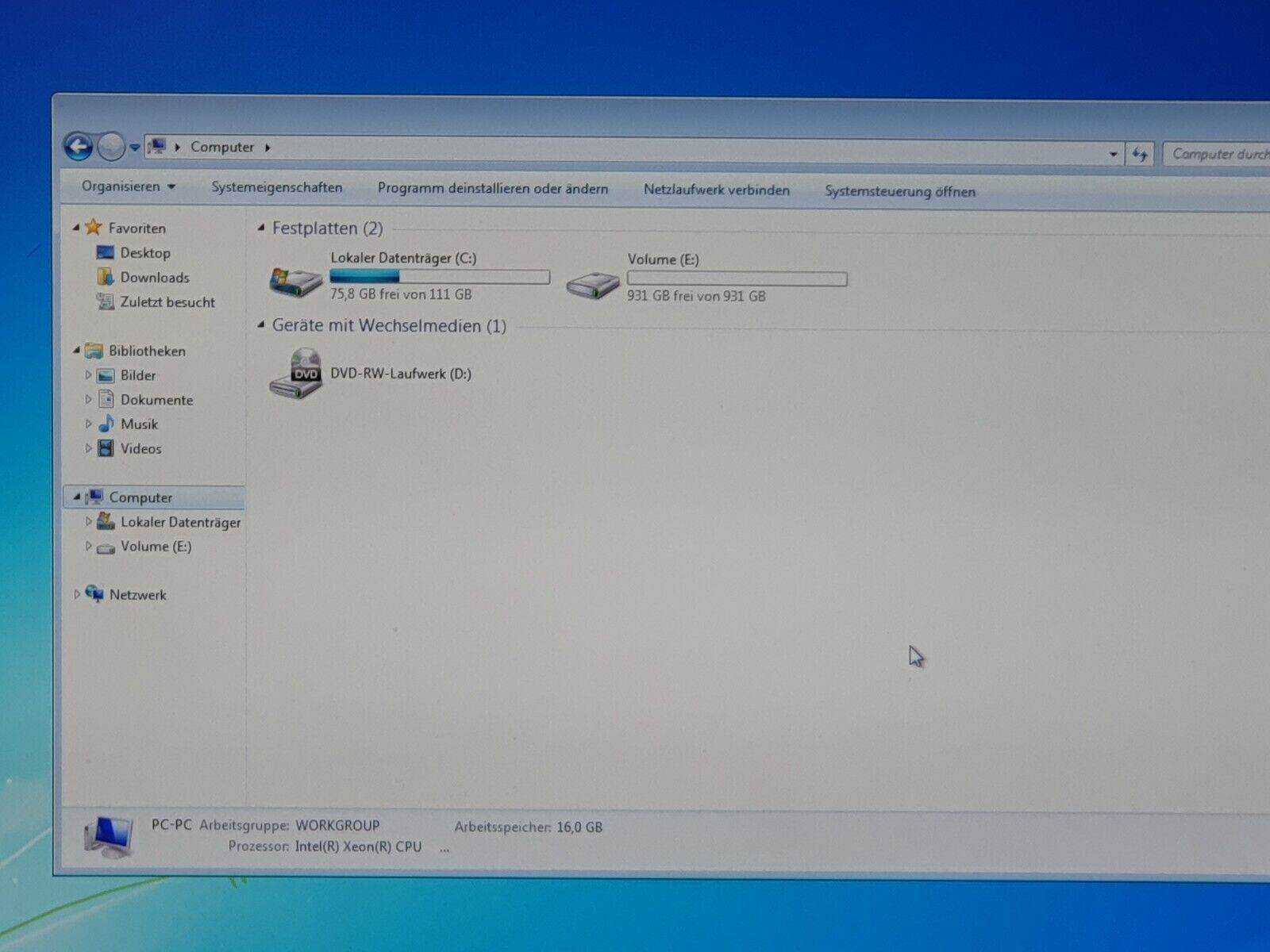
Task: Select the Volume (E:) drive icon
Action: 592,284
